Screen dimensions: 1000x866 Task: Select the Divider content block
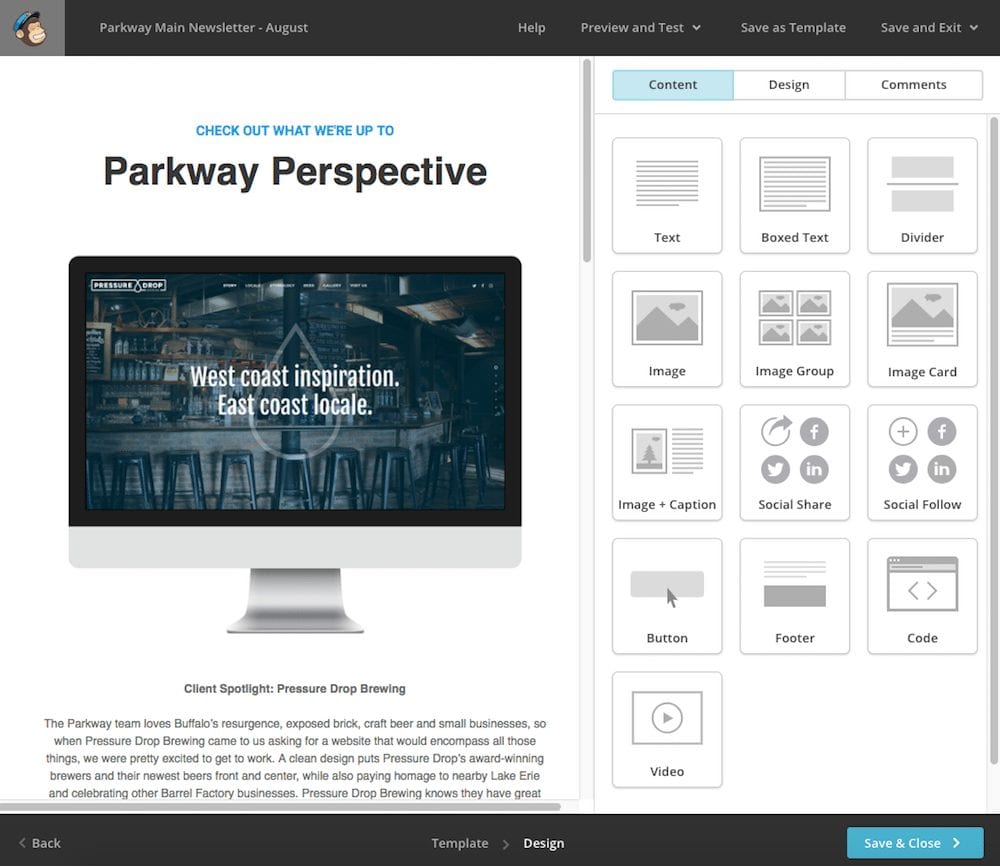922,195
